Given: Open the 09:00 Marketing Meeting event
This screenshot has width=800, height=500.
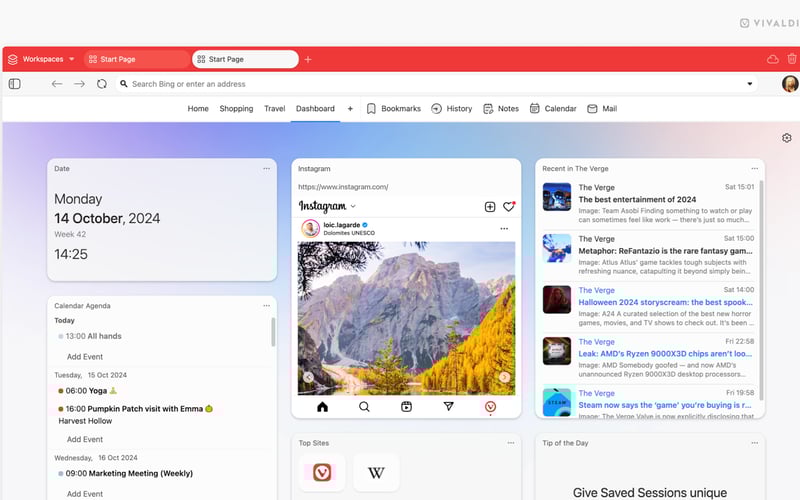Looking at the screenshot, I should pyautogui.click(x=126, y=473).
